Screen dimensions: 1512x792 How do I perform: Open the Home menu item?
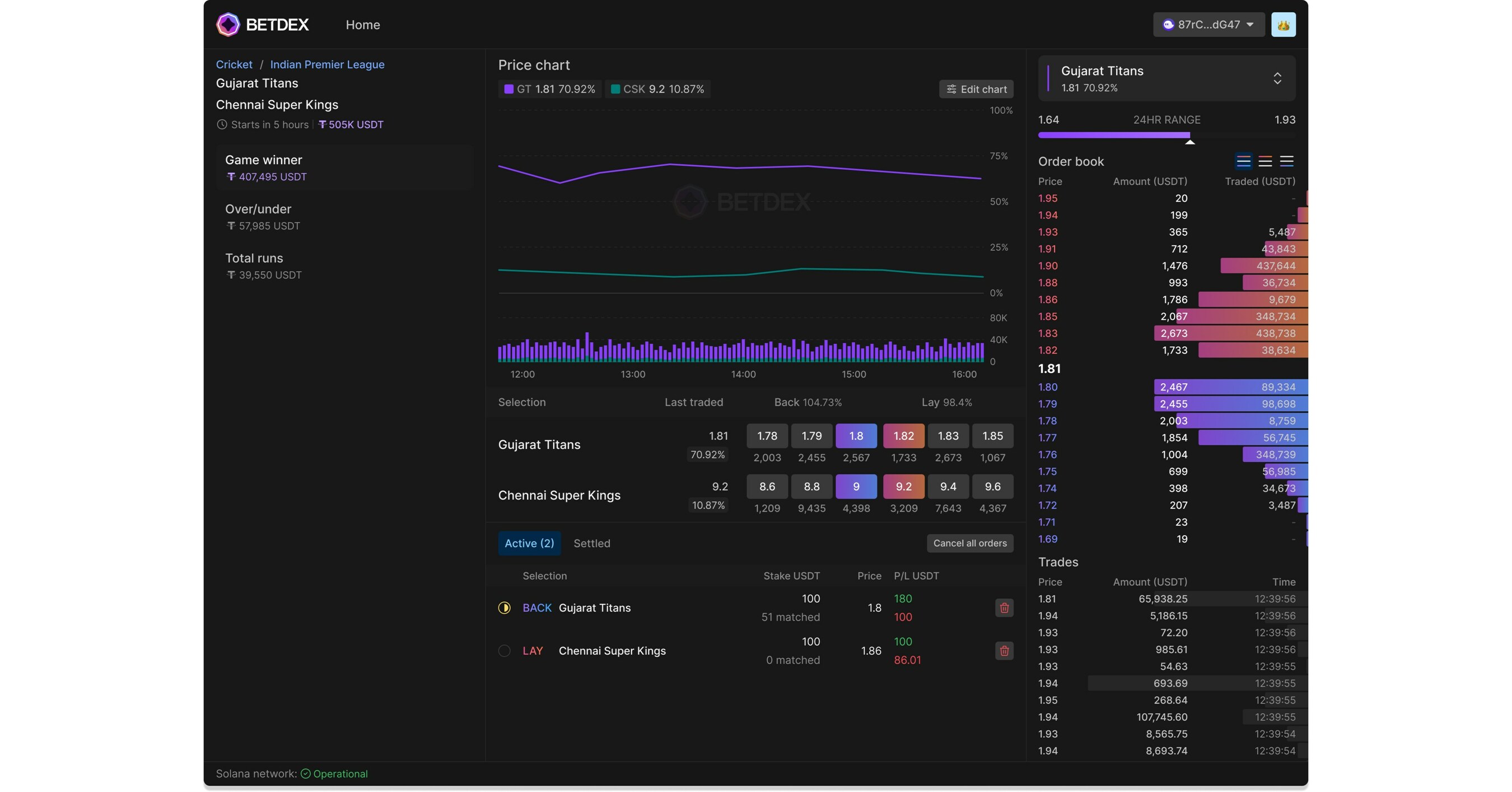pyautogui.click(x=363, y=25)
